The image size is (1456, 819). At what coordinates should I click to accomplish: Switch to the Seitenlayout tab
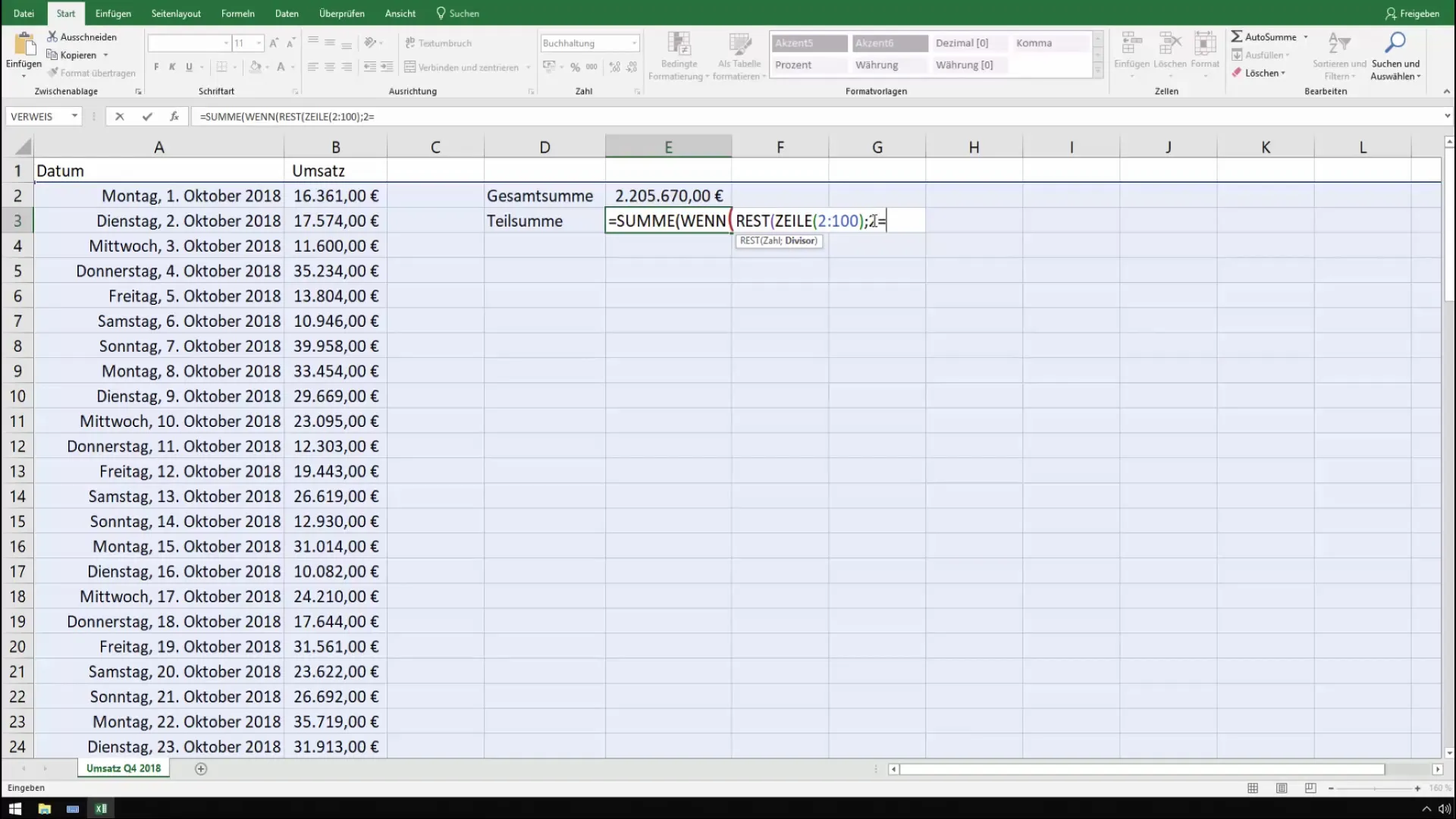176,13
